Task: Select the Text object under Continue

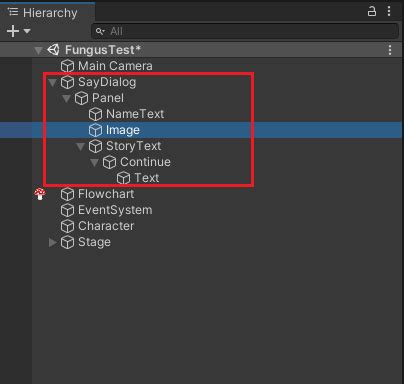Action: click(147, 178)
